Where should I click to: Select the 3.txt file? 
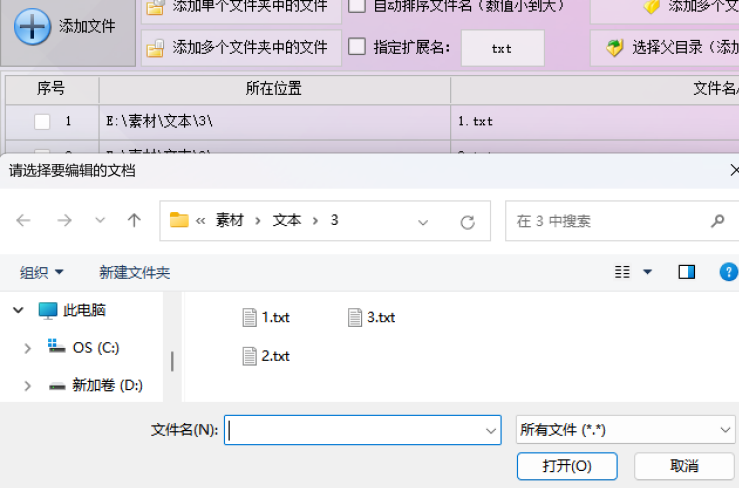372,317
